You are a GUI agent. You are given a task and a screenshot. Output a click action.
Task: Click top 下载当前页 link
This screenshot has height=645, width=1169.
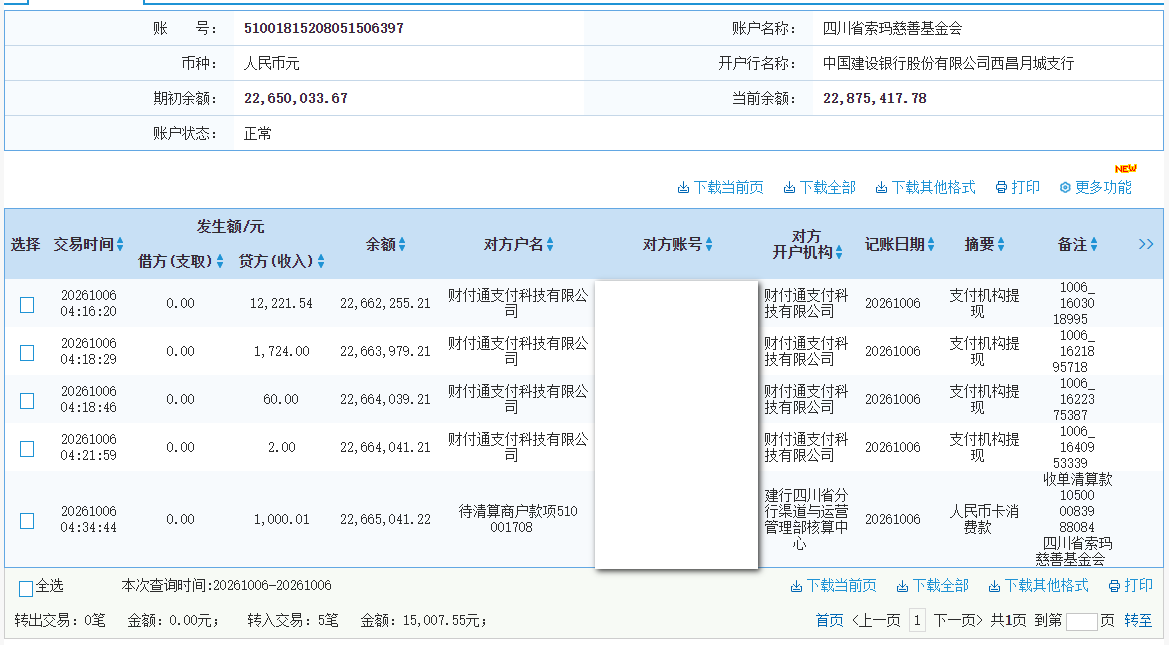[720, 187]
